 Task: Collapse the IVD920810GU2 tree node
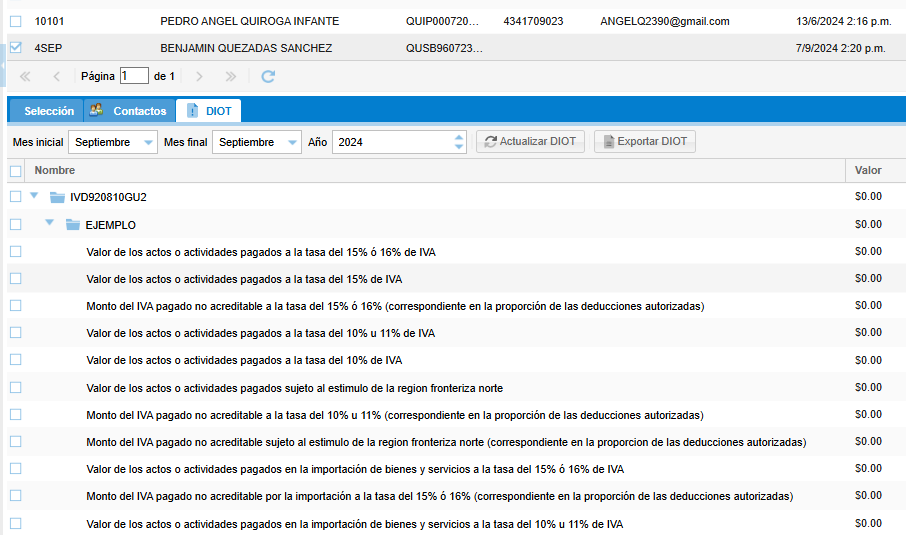(x=35, y=196)
